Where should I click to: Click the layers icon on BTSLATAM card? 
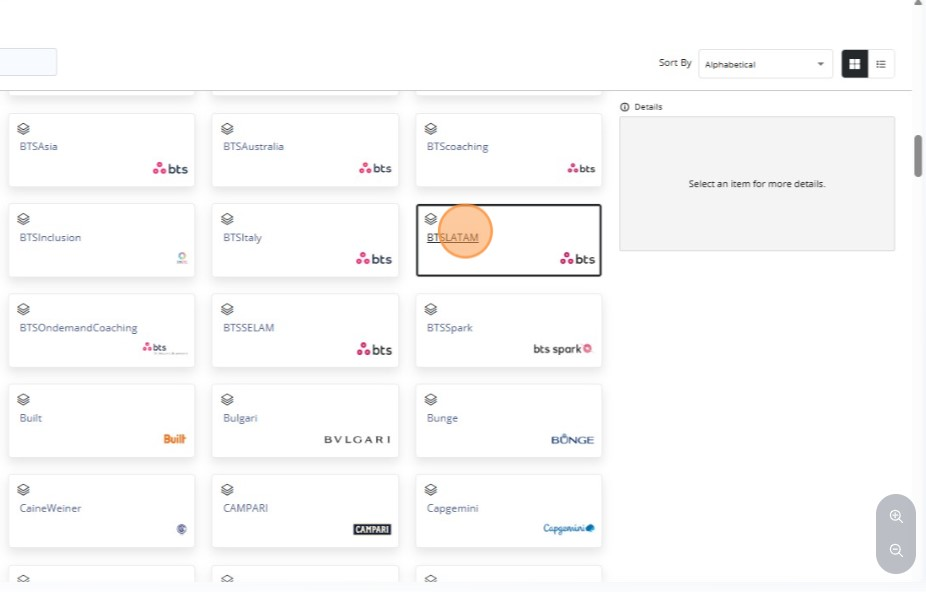click(431, 219)
